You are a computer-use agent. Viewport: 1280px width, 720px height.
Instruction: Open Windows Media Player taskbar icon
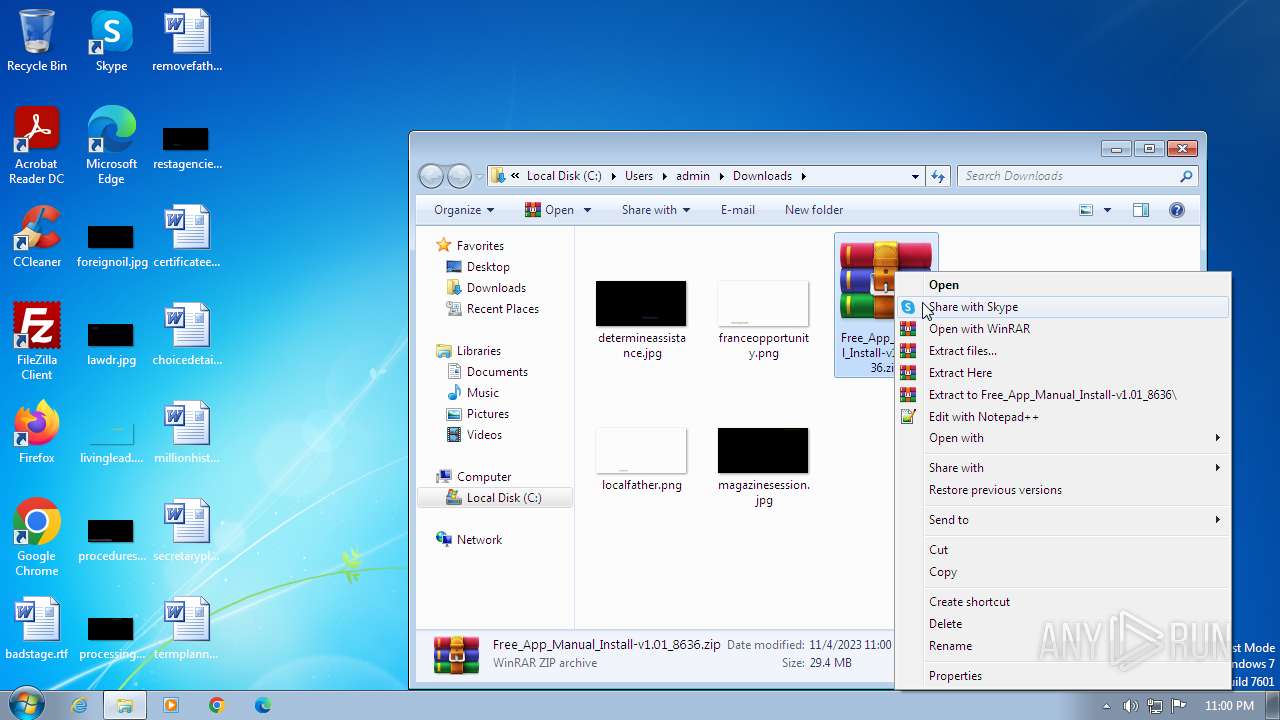171,705
